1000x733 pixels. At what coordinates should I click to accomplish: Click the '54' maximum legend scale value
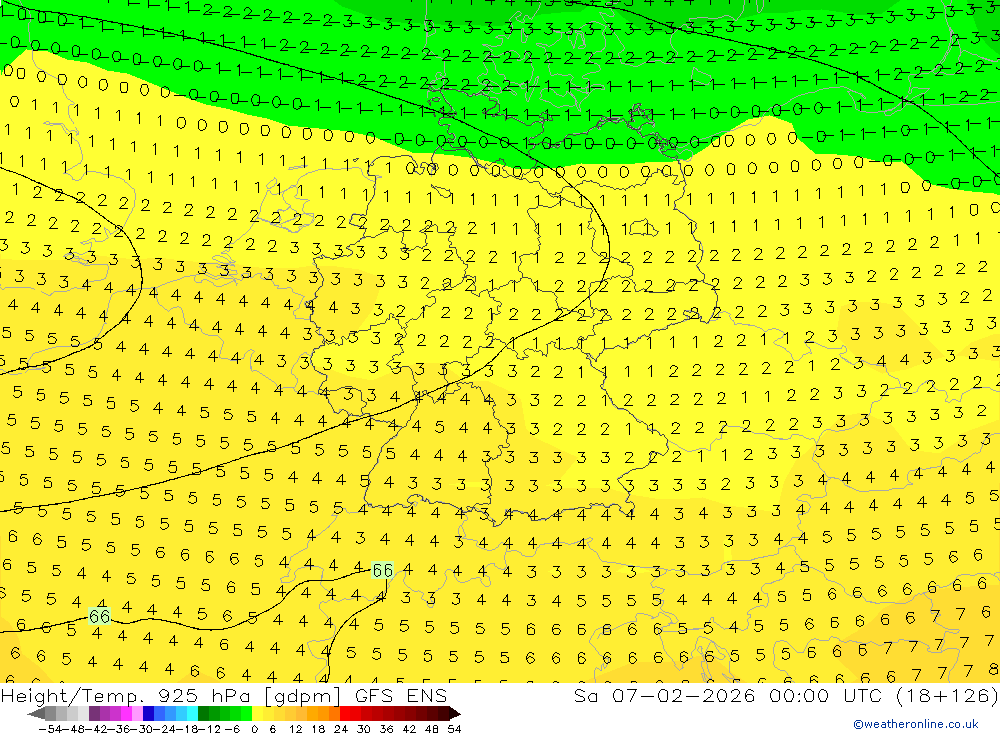(454, 729)
